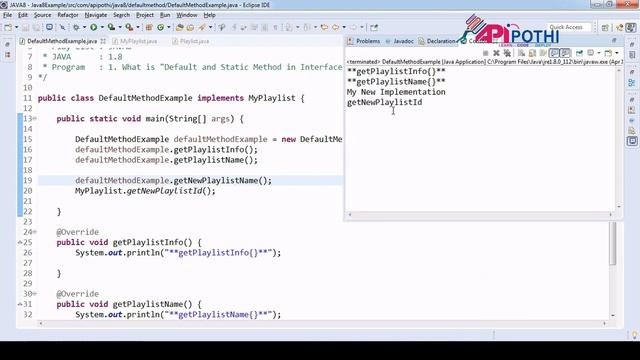640x360 pixels.
Task: Click the Debug bug icon
Action: click(x=76, y=27)
